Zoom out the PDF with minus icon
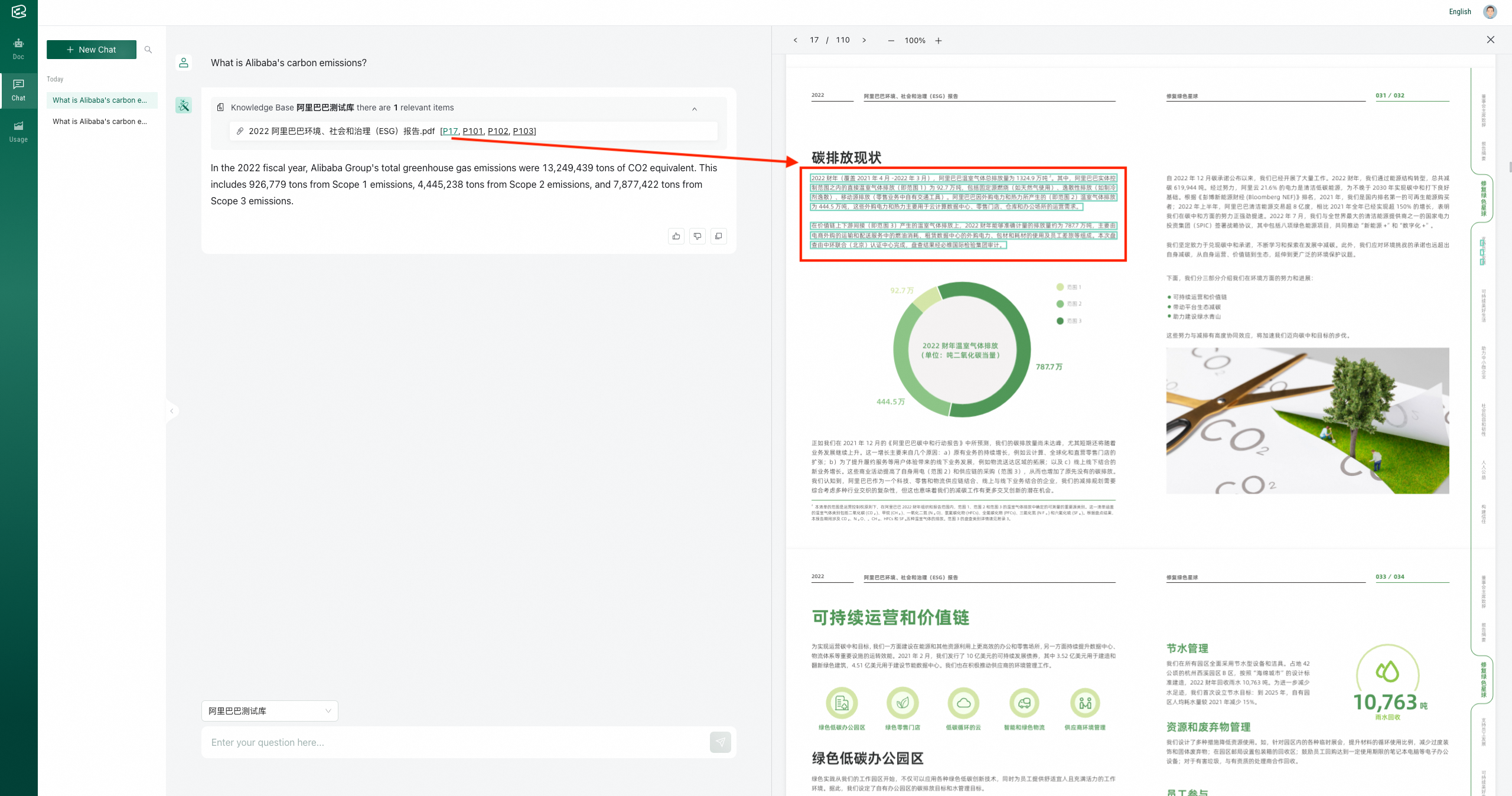The height and width of the screenshot is (796, 1512). click(x=891, y=41)
